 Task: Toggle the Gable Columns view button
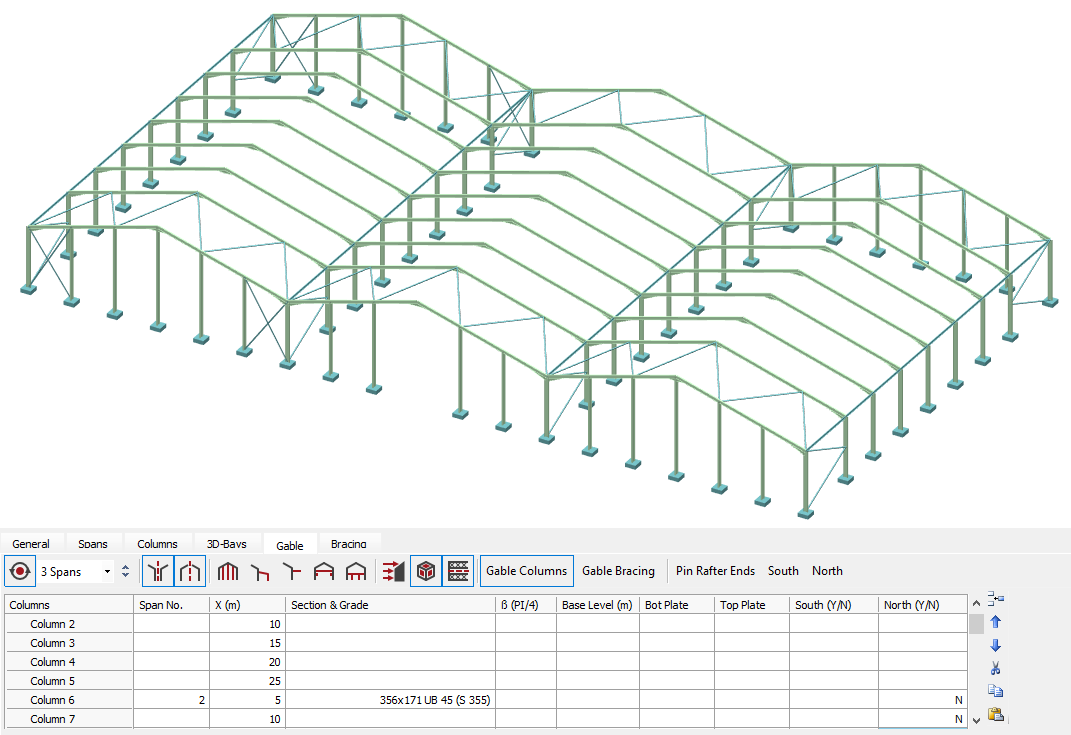click(x=526, y=571)
